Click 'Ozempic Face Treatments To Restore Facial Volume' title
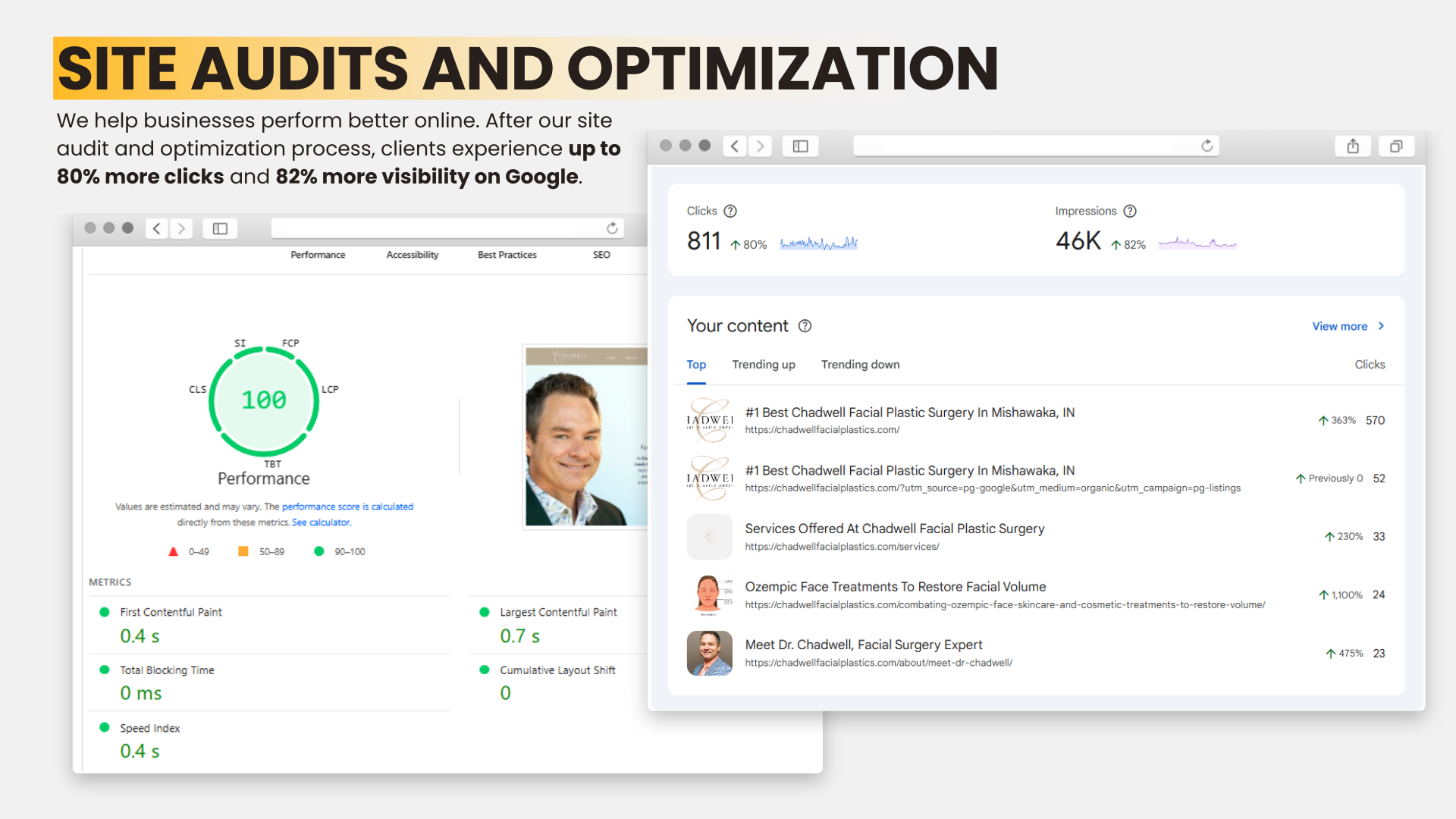The height and width of the screenshot is (819, 1456). click(x=896, y=587)
